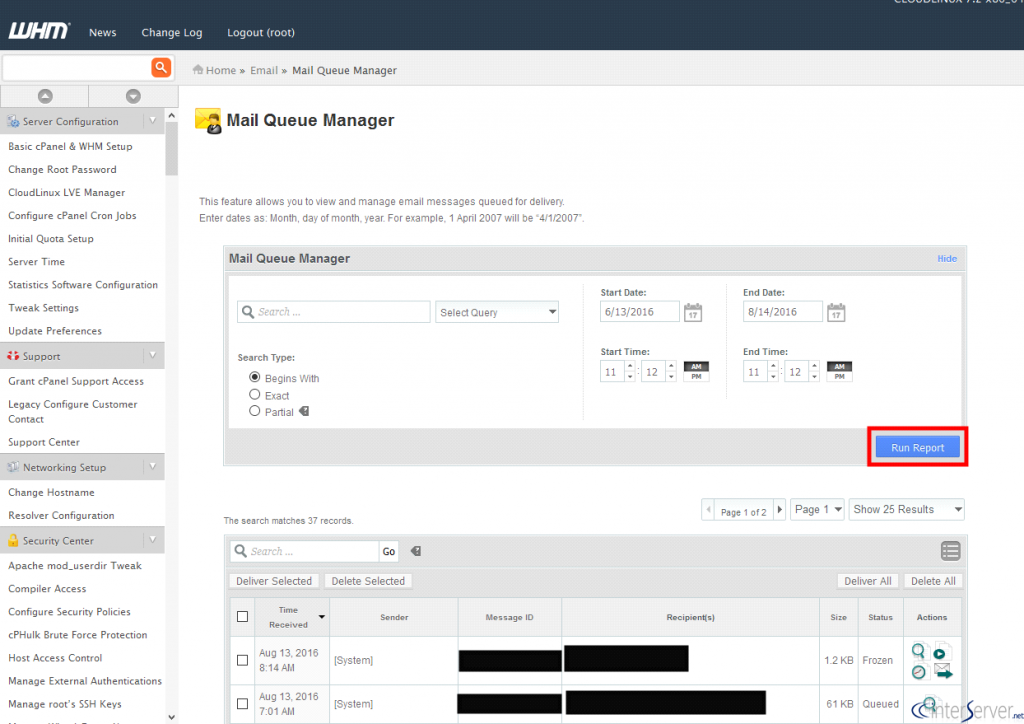Open the News menu item

[x=103, y=32]
